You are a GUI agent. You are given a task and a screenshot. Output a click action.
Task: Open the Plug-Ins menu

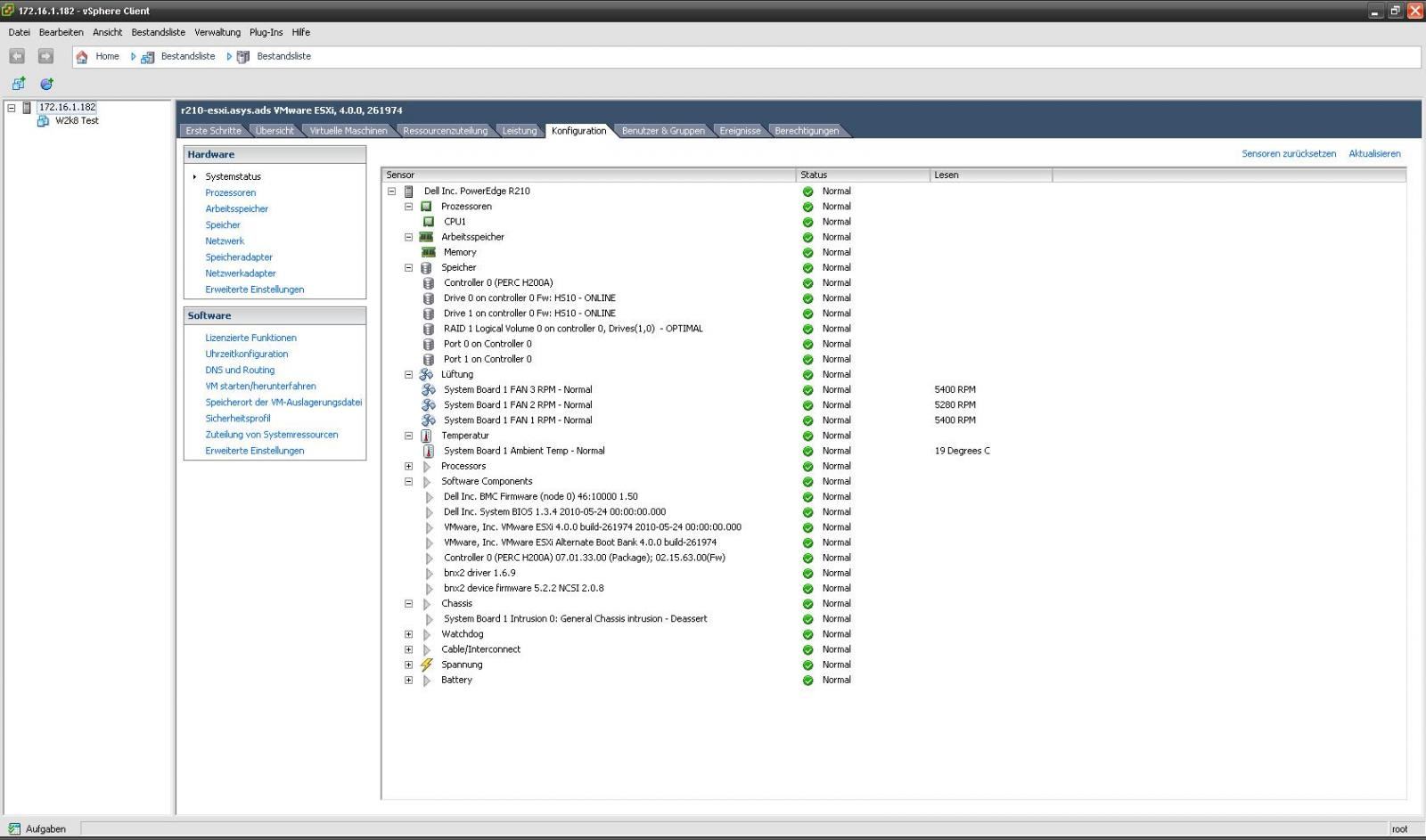[266, 32]
